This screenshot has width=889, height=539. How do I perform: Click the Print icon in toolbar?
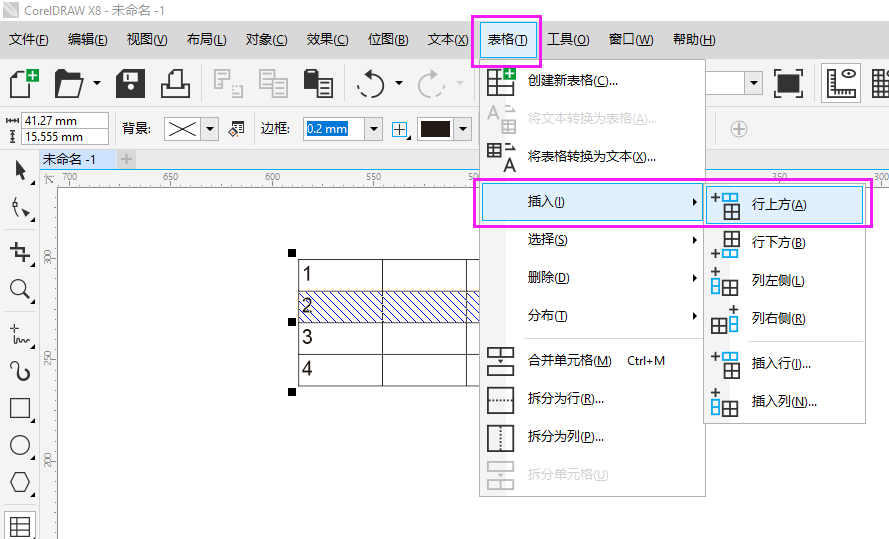point(175,83)
